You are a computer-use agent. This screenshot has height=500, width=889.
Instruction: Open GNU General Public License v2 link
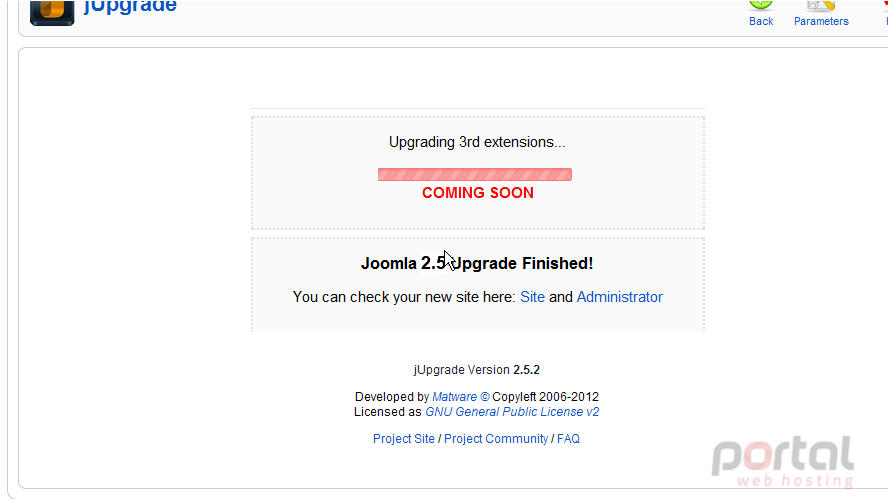(512, 412)
